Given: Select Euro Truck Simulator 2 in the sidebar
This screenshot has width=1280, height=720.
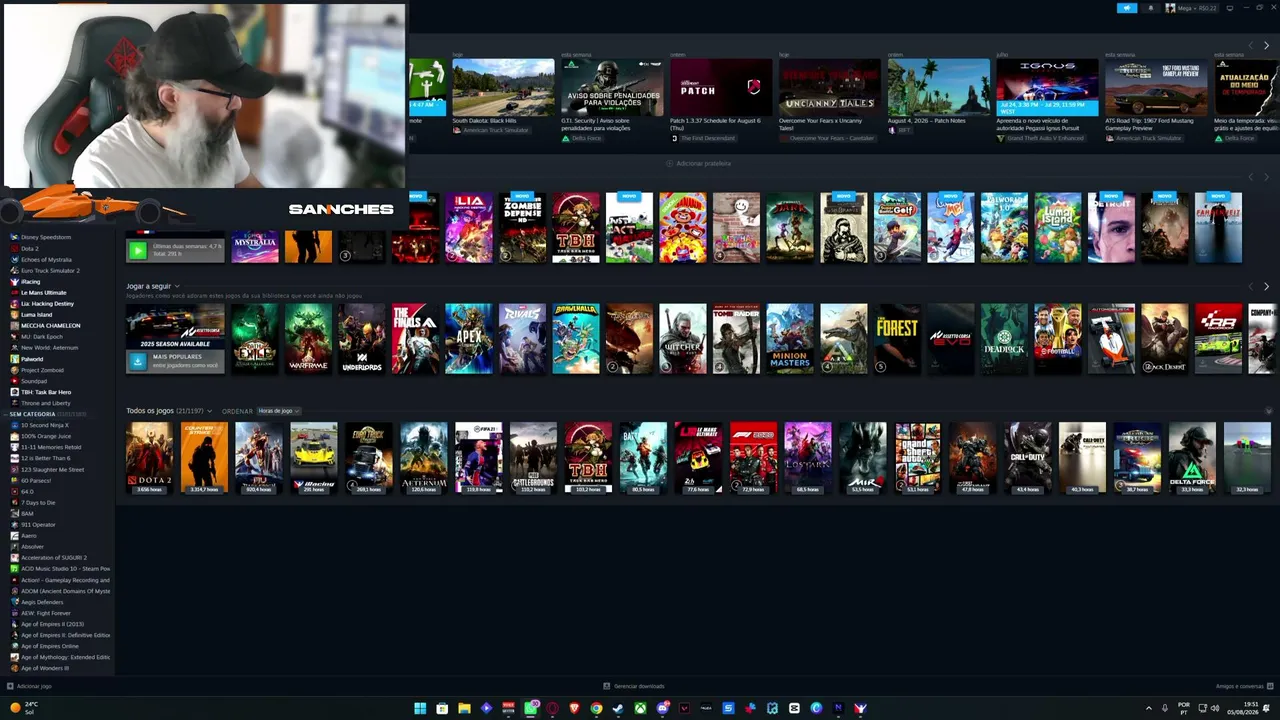Looking at the screenshot, I should pos(50,270).
